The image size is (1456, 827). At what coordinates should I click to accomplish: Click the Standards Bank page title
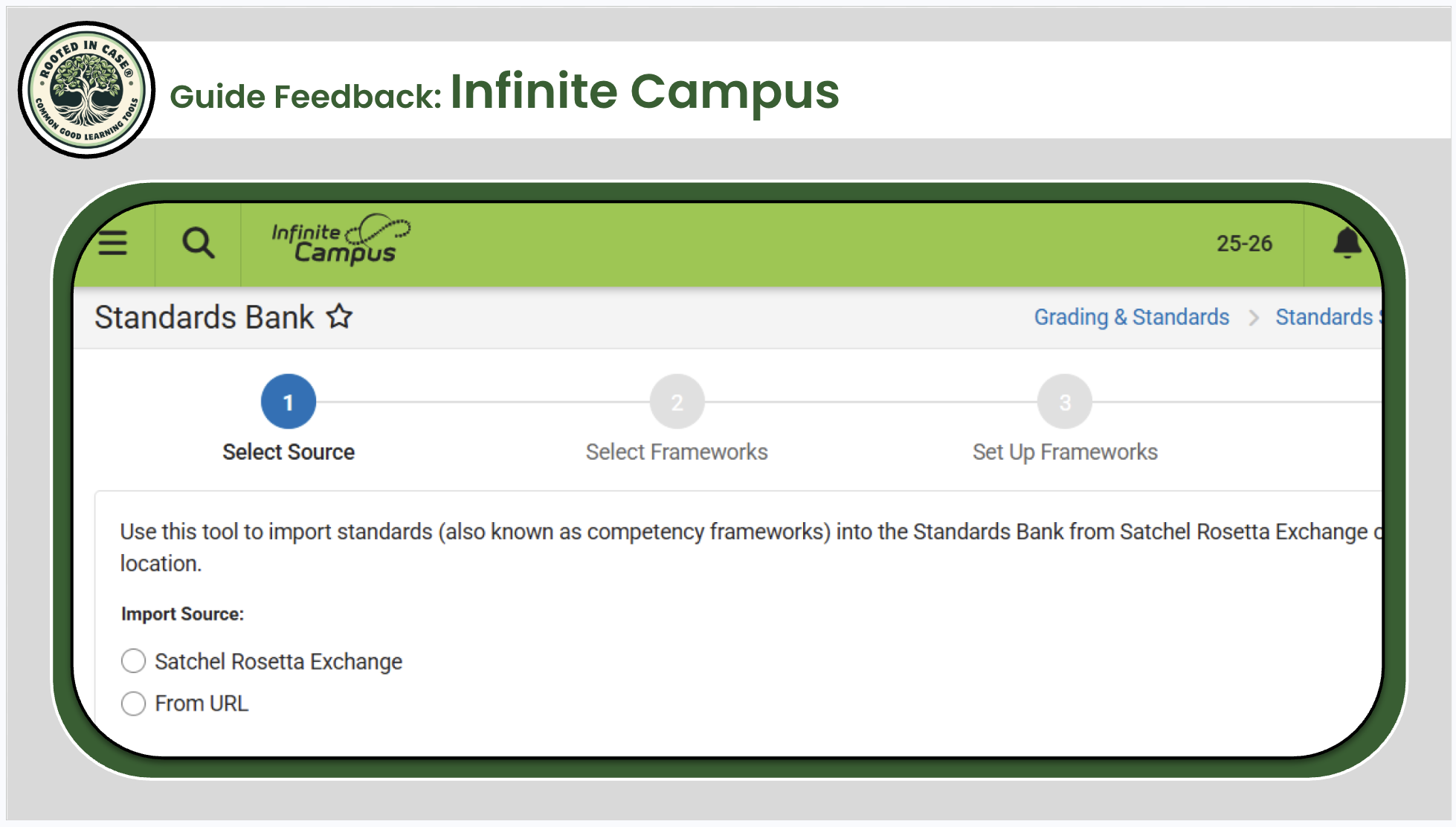204,318
